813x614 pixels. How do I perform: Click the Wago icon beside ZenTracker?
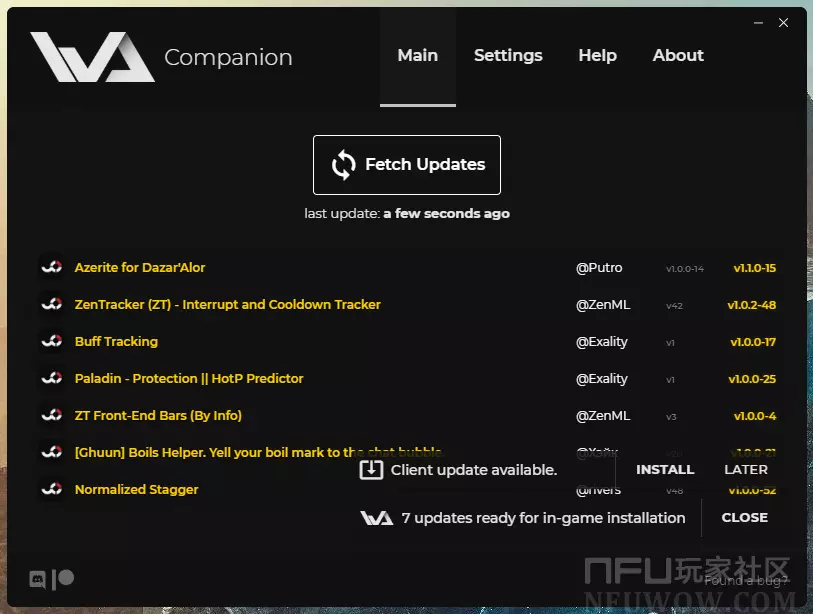[x=51, y=305]
